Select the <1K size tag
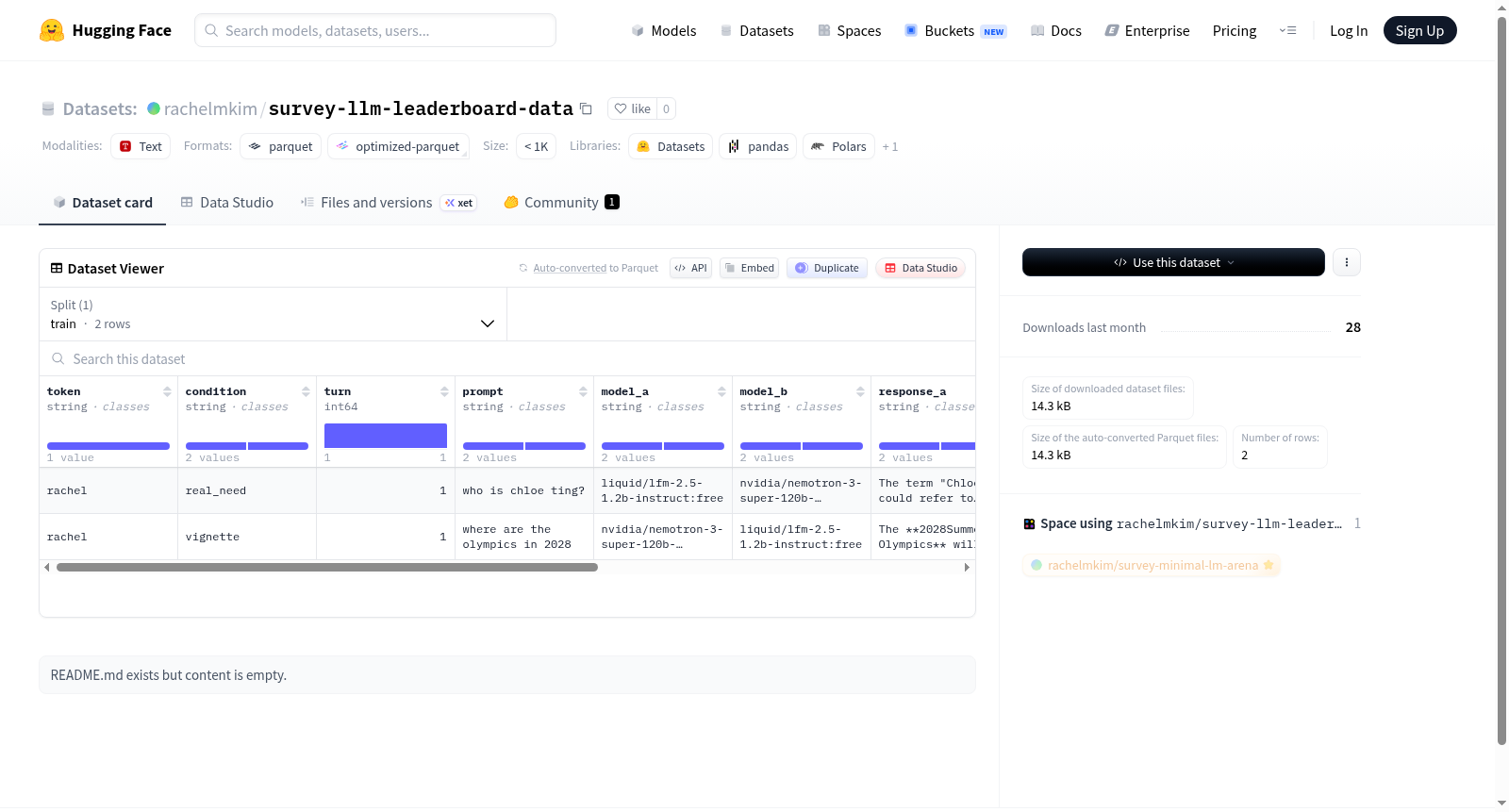Screen dimensions: 1509x812 pyautogui.click(x=536, y=146)
